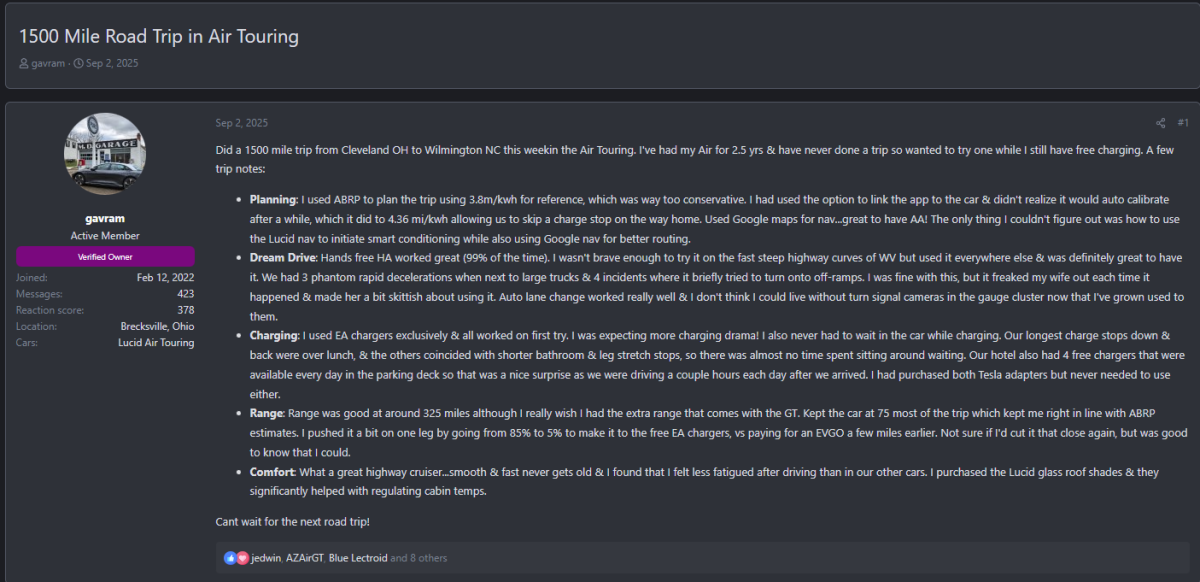Click the thread title 1500 Mile Road Trip
1200x582 pixels.
pos(159,37)
